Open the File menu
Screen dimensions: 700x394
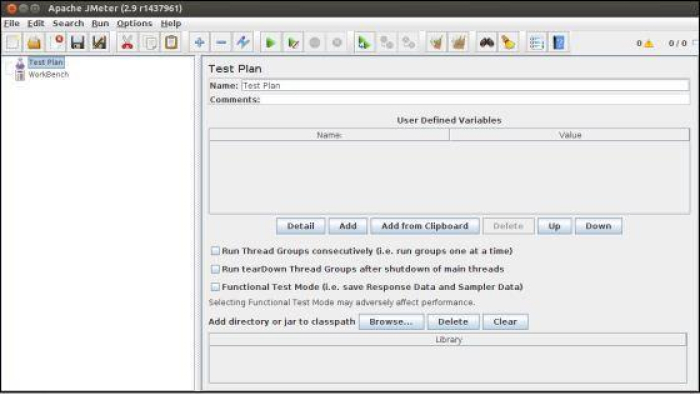coord(12,23)
